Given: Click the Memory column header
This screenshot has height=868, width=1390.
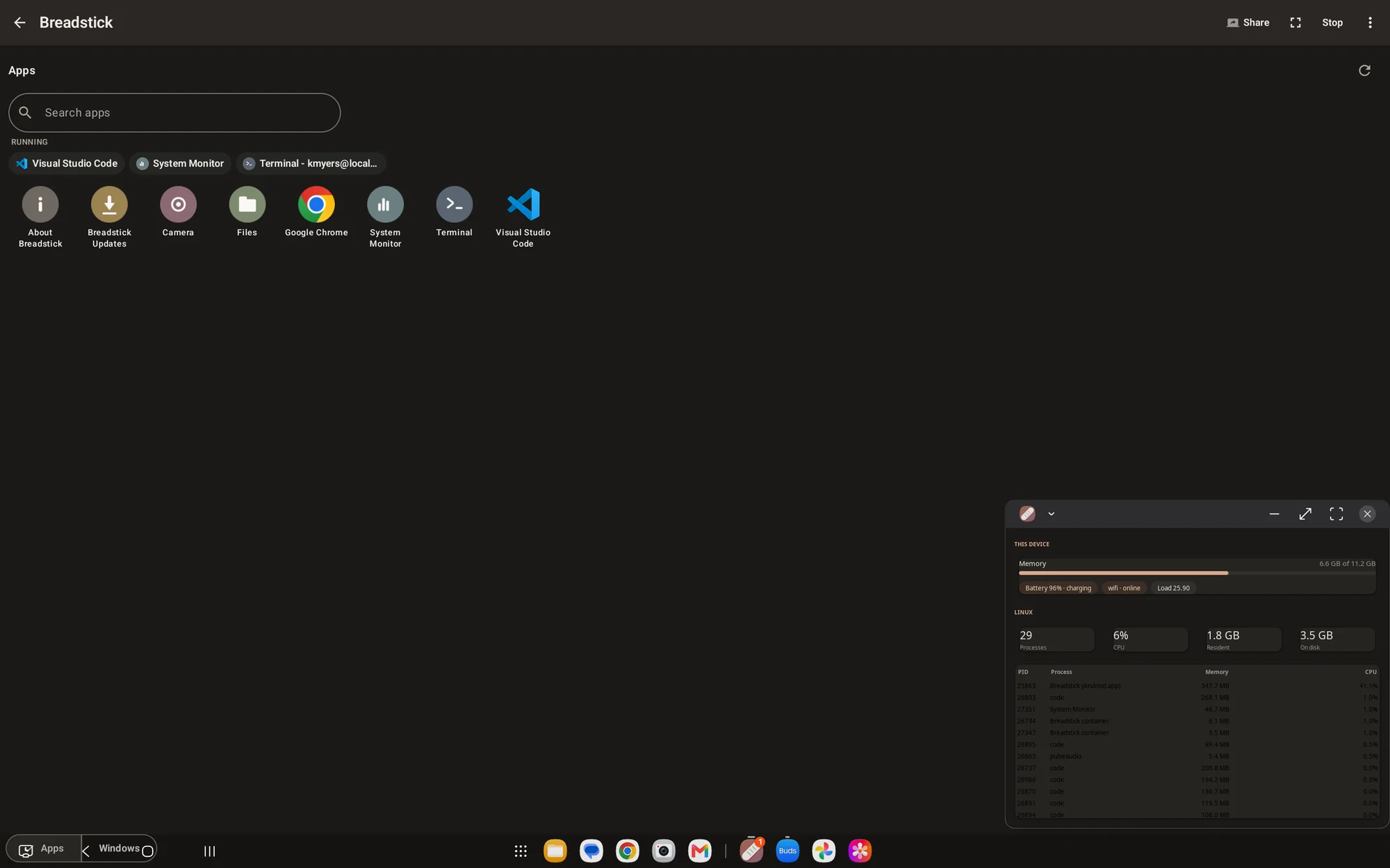Looking at the screenshot, I should pos(1216,672).
